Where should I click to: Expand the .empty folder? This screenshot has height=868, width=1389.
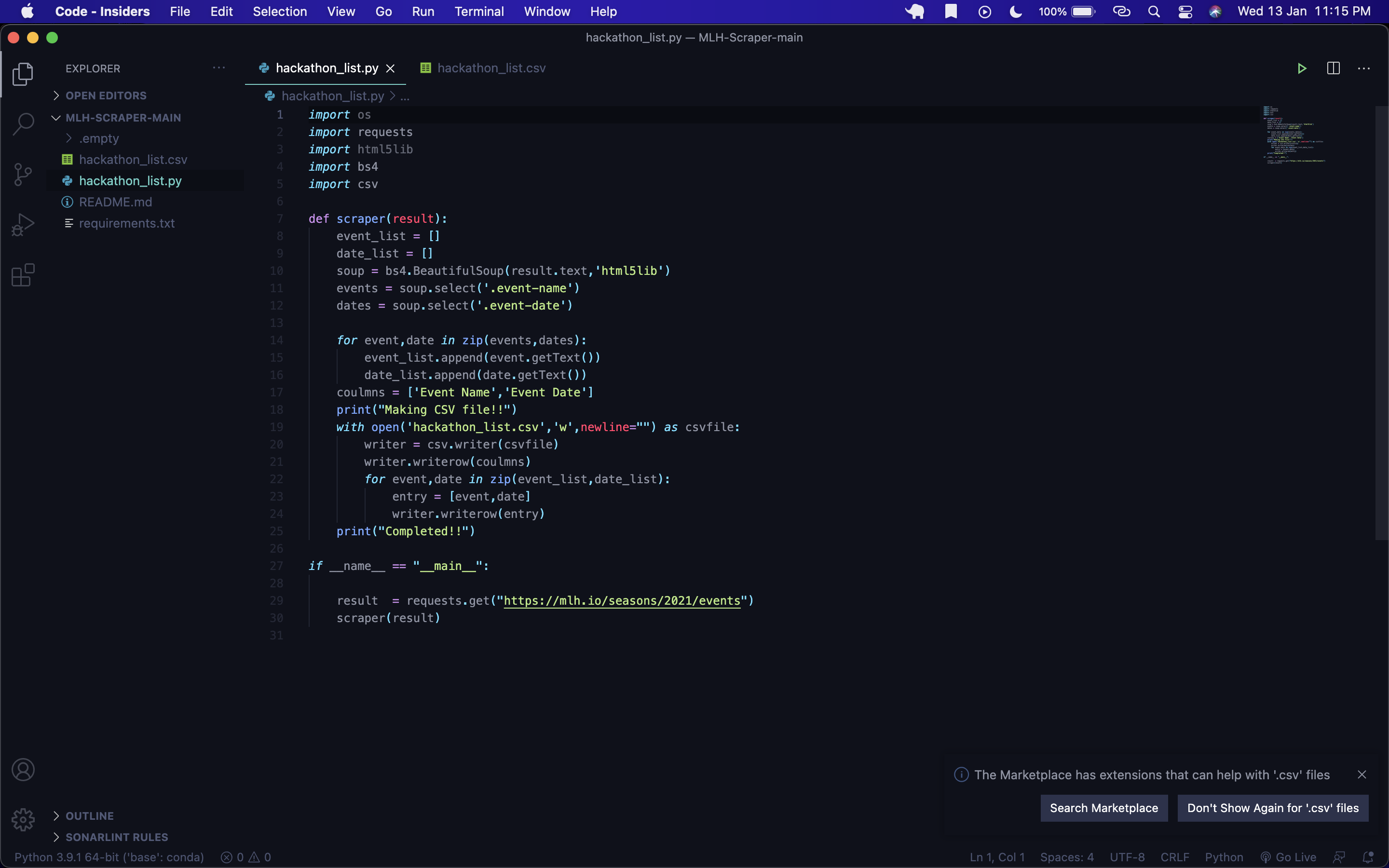click(99, 138)
